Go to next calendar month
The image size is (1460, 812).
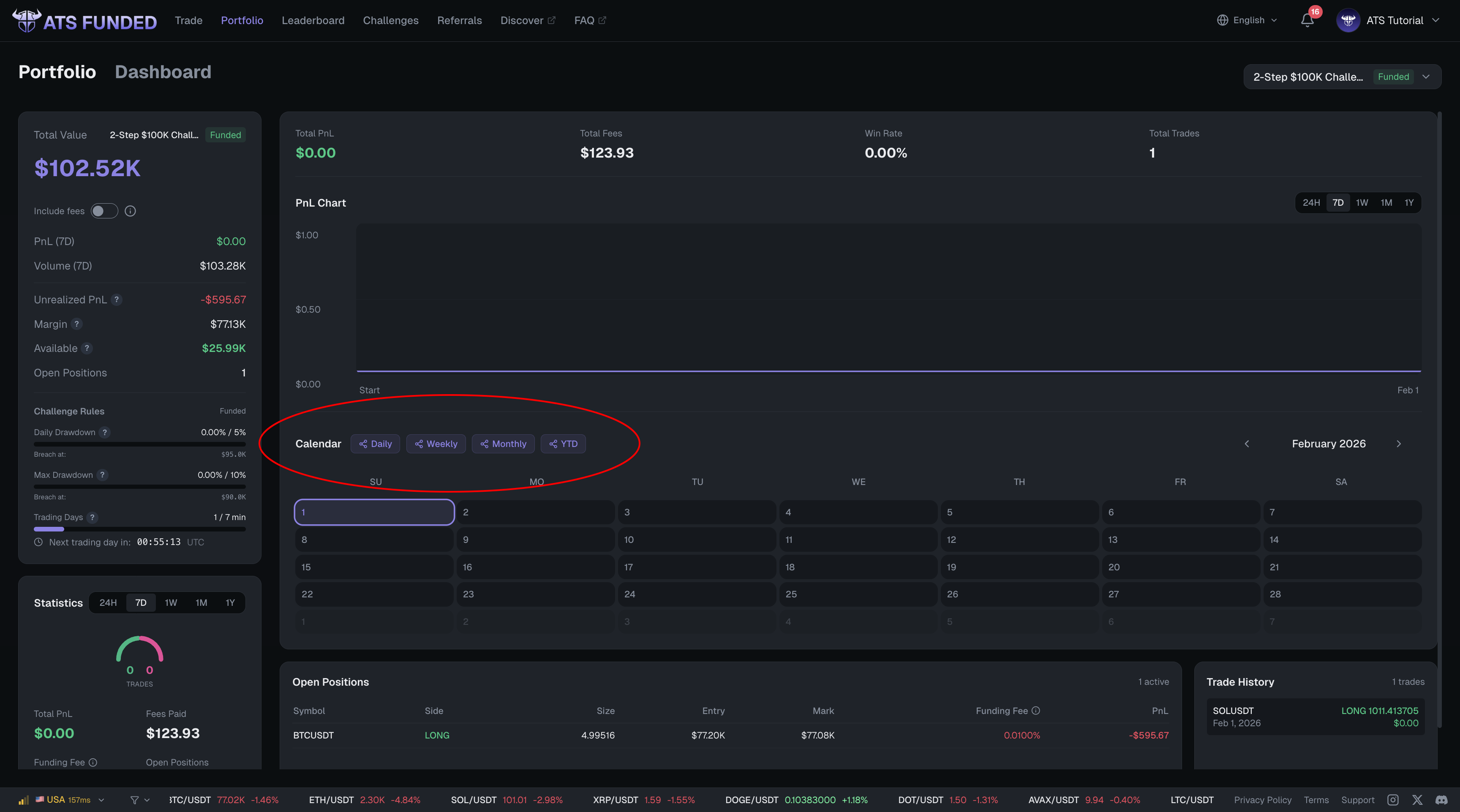point(1398,444)
